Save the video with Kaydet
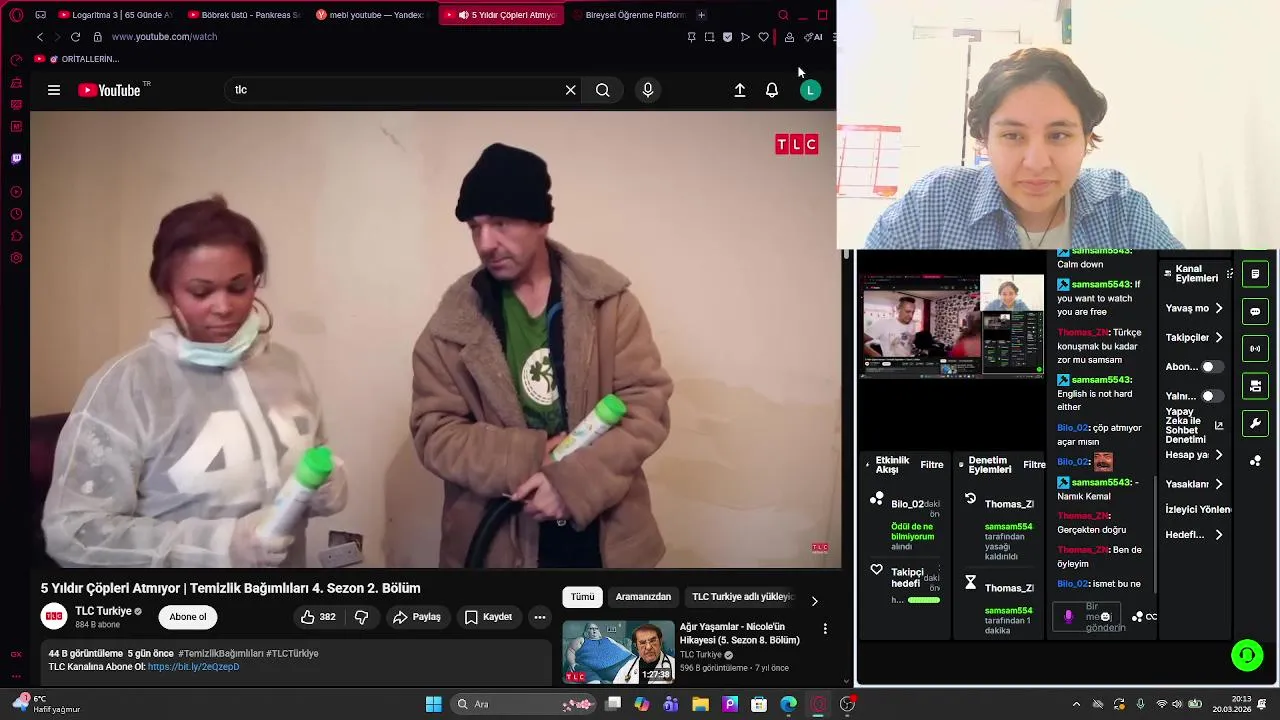 pos(489,617)
